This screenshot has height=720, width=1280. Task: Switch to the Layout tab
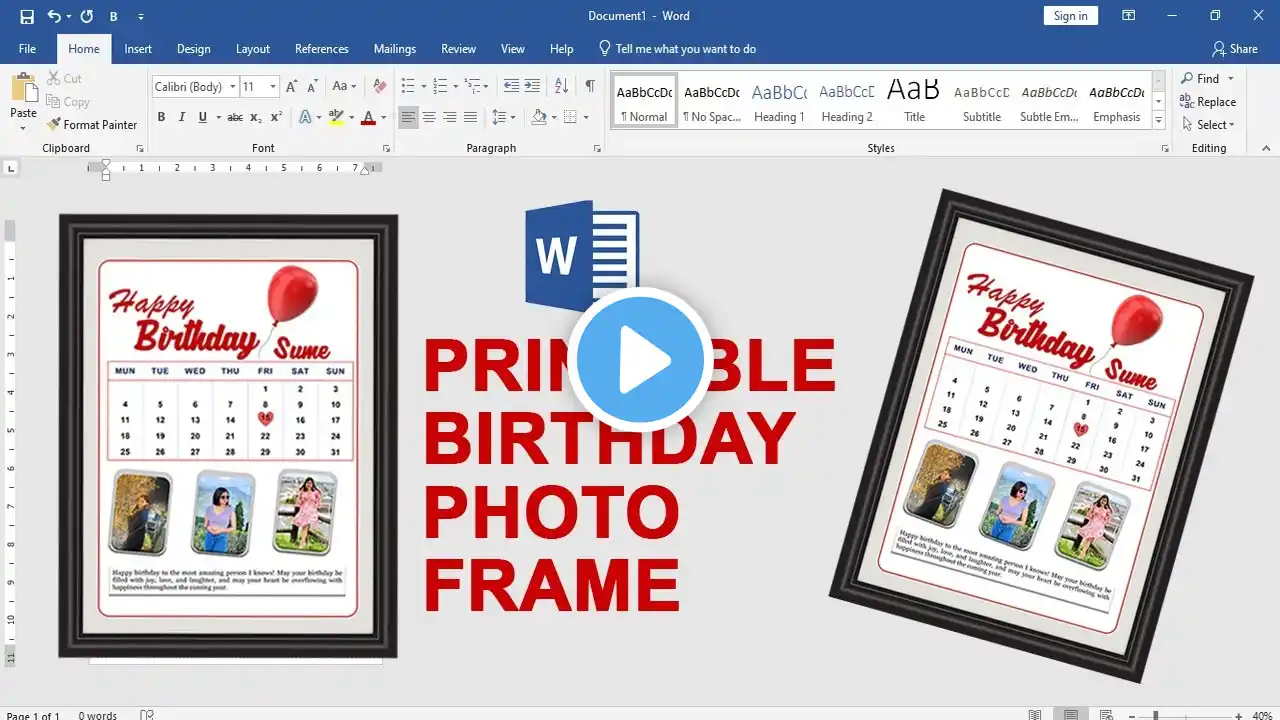pos(253,49)
